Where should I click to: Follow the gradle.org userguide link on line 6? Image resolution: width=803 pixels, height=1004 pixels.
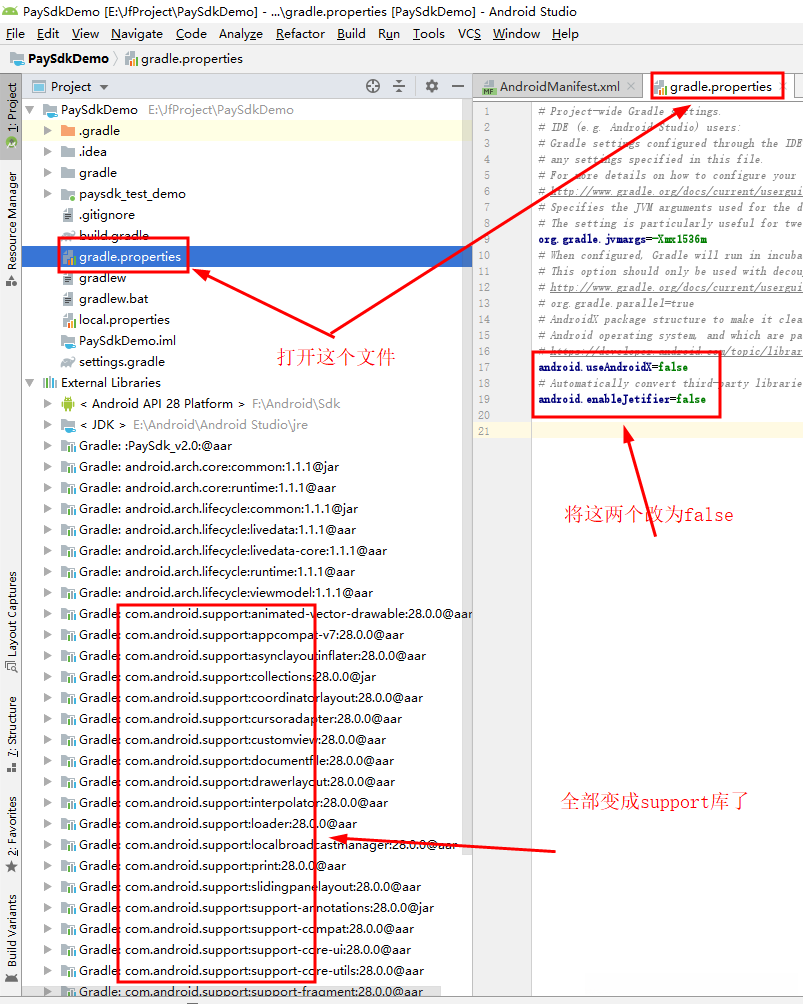coord(676,191)
